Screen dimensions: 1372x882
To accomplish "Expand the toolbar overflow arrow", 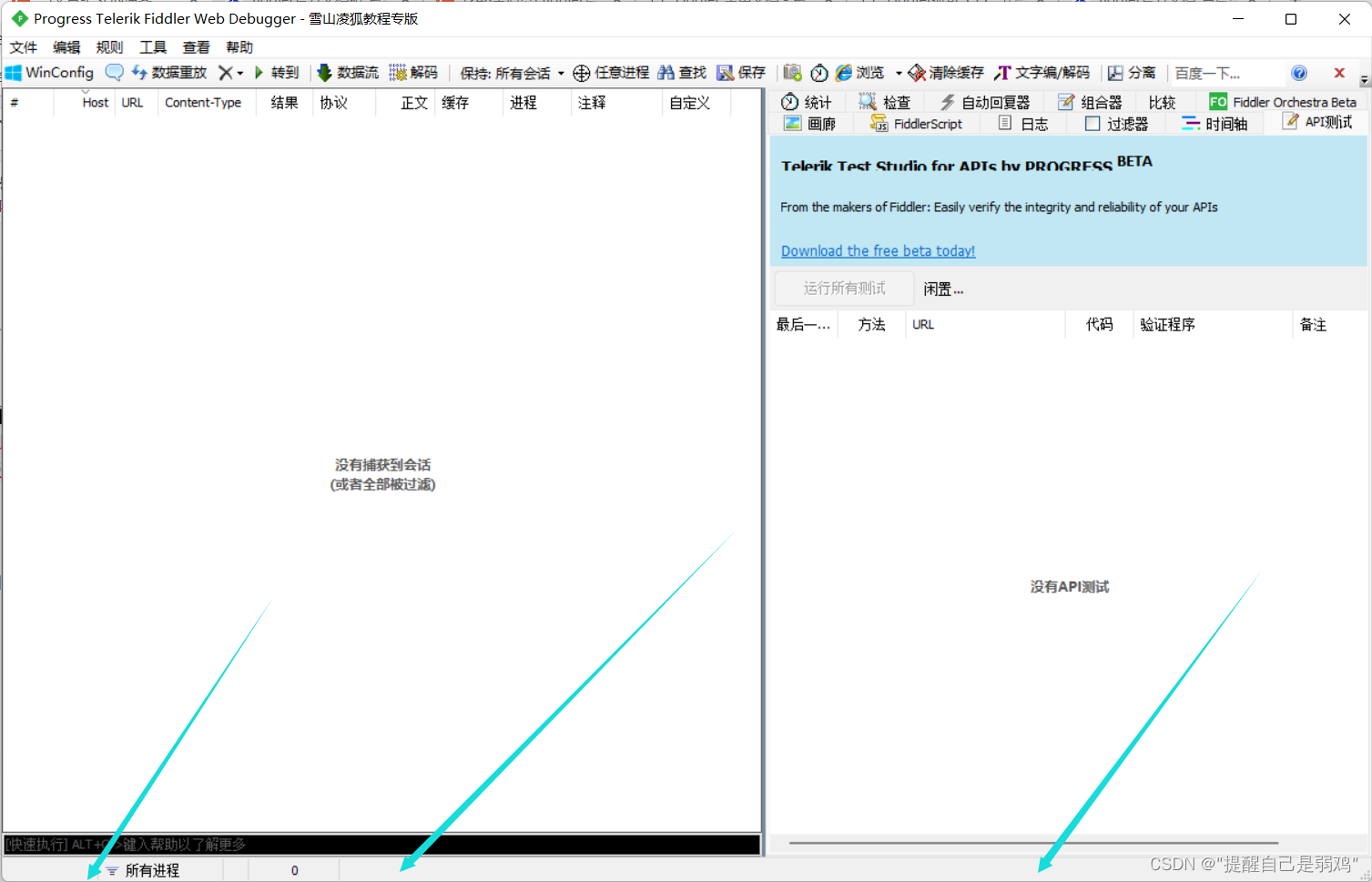I will (1364, 79).
